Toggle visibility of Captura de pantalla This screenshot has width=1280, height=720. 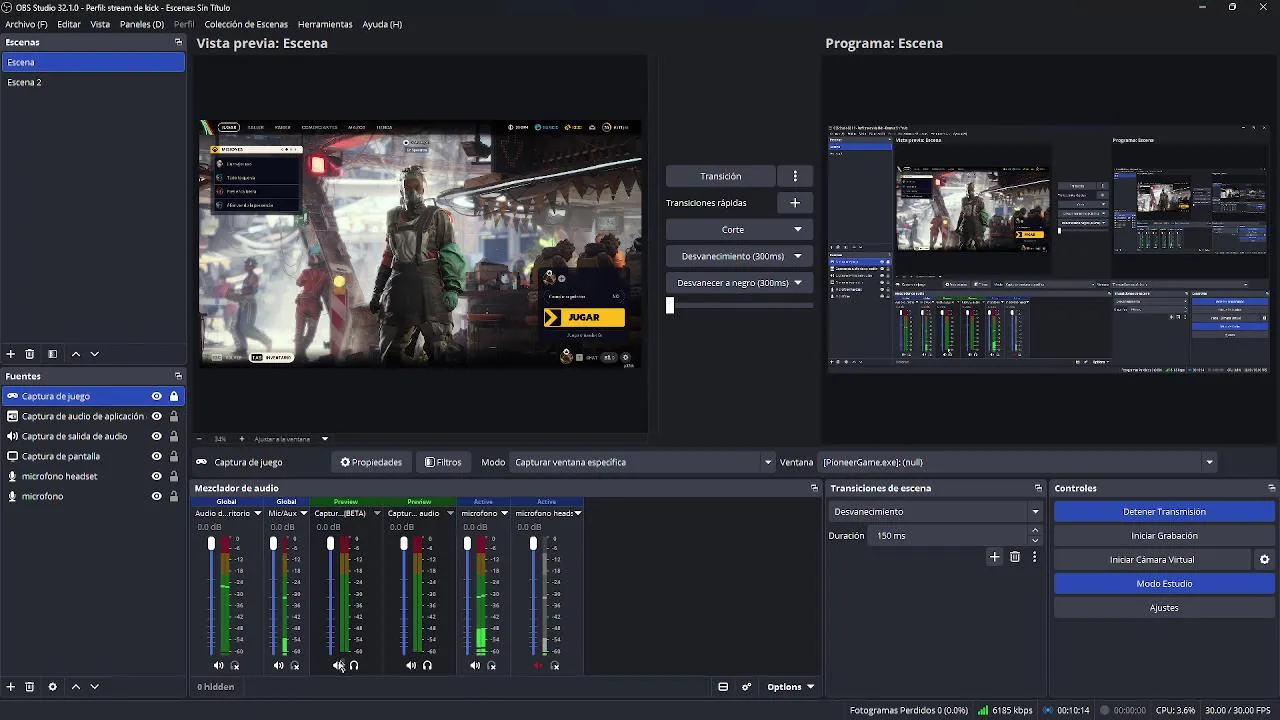tap(156, 456)
